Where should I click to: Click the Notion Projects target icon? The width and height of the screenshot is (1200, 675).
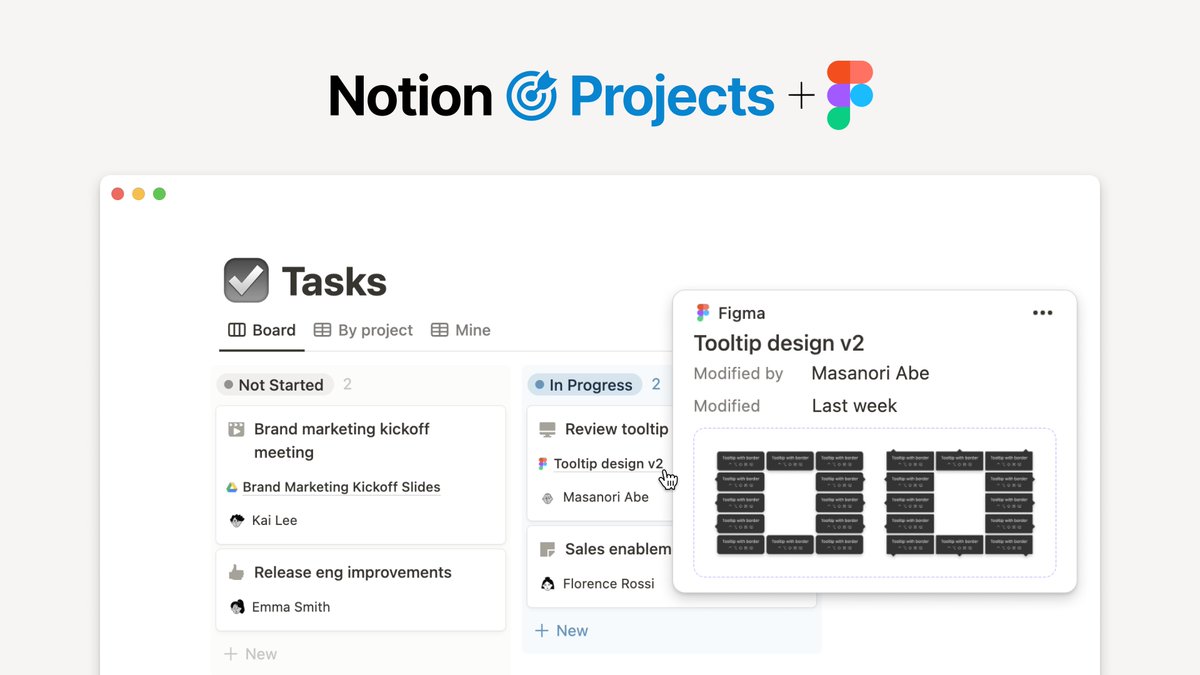coord(531,96)
